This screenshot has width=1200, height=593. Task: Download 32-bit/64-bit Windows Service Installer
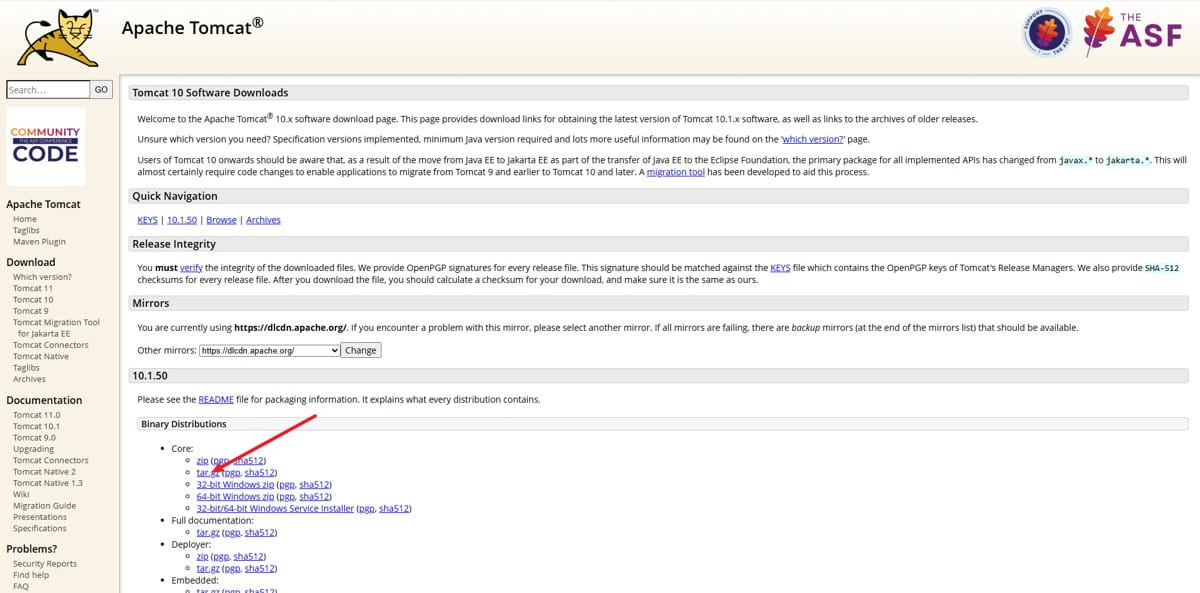[x=275, y=508]
